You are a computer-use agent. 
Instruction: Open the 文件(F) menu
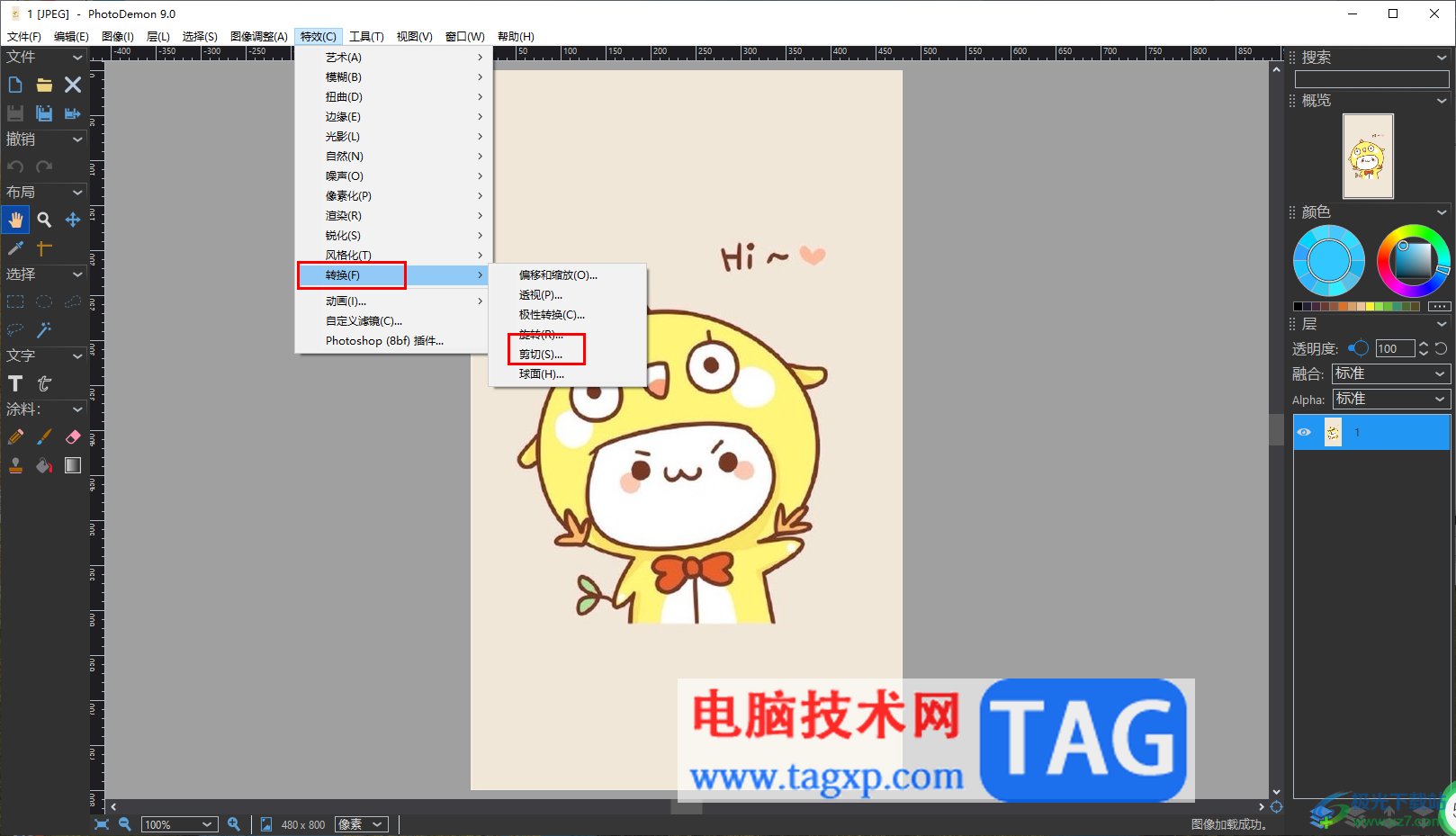(x=24, y=37)
